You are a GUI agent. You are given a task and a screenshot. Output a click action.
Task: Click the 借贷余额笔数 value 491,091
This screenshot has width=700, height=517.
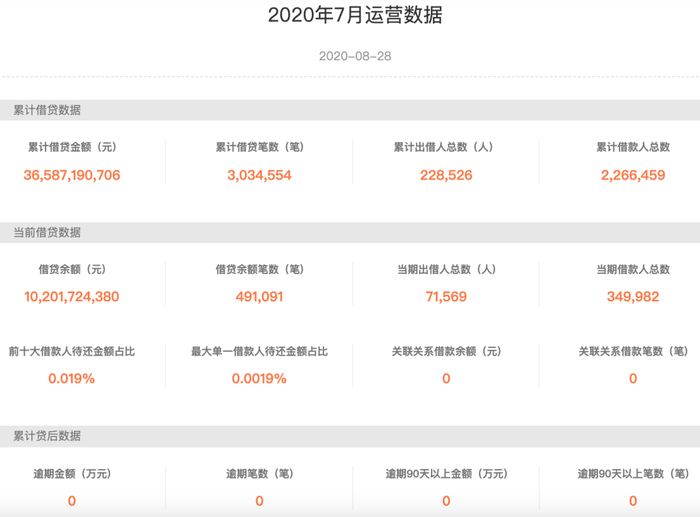pyautogui.click(x=259, y=297)
